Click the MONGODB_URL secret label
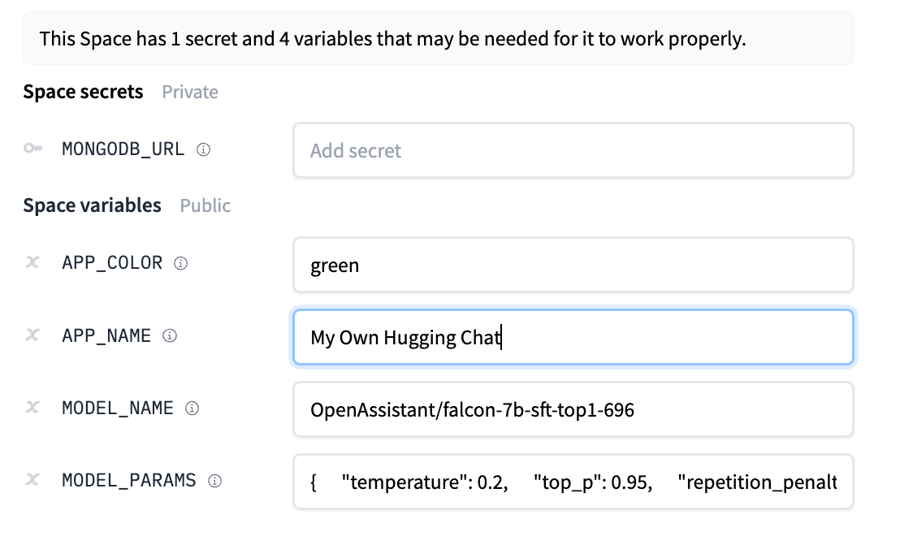 (123, 149)
